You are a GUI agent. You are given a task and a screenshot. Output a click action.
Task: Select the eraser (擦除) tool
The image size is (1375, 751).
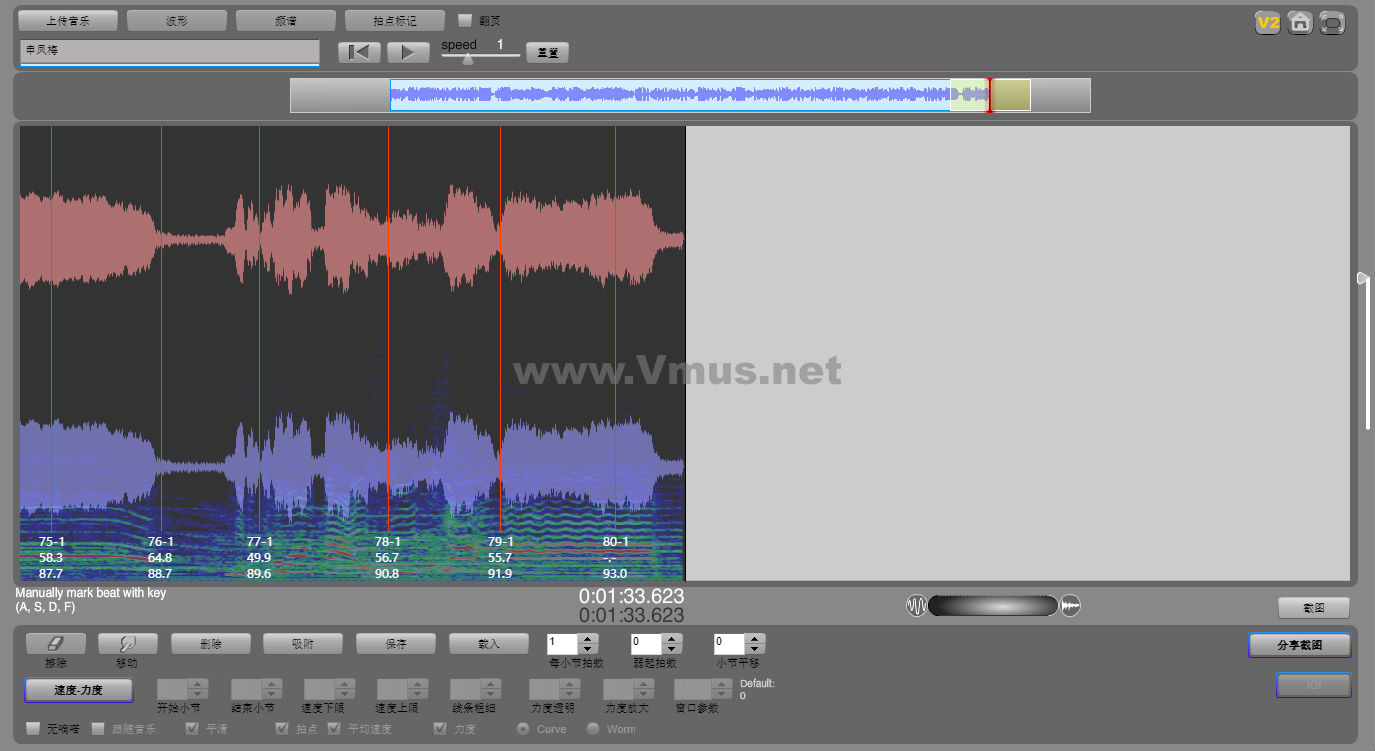55,644
